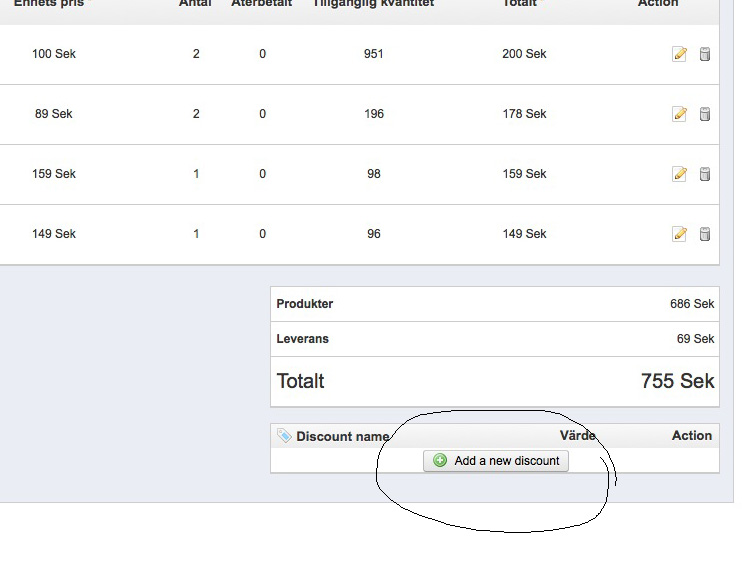
Task: Edit the 149 Sek product row
Action: click(680, 234)
